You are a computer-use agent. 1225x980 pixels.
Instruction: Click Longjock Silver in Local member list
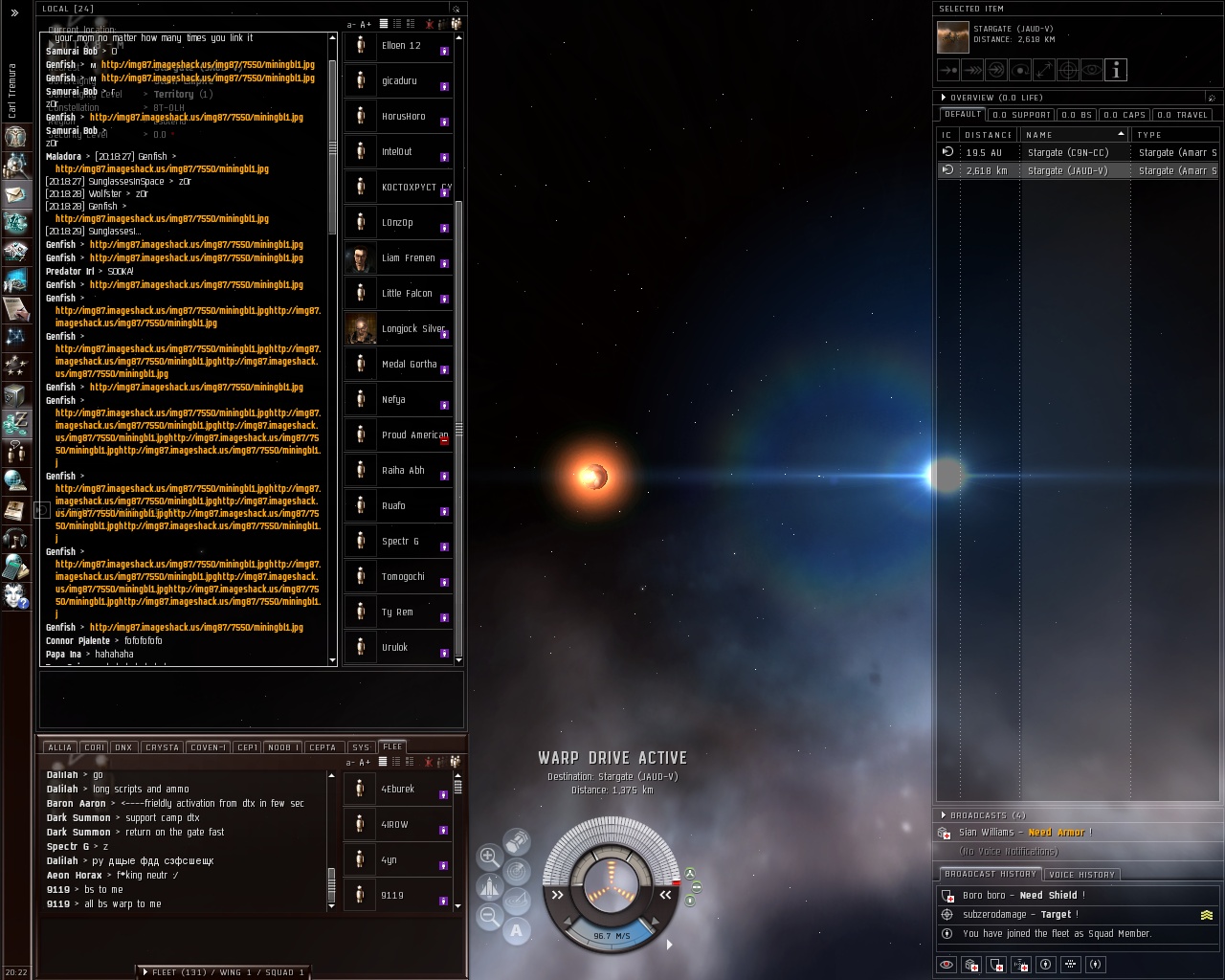pyautogui.click(x=398, y=329)
